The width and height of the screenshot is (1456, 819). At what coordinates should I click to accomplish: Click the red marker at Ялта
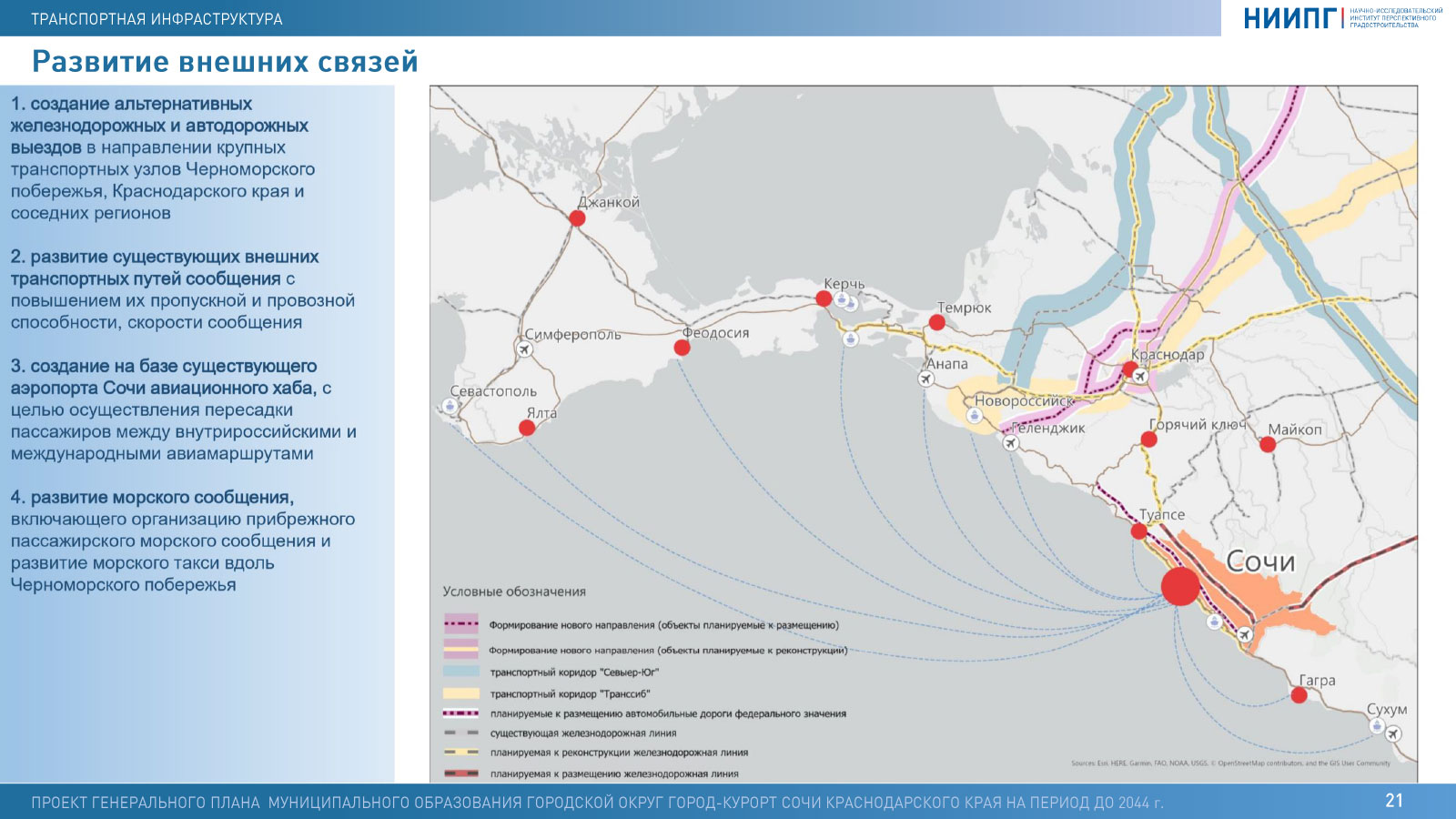(x=527, y=428)
